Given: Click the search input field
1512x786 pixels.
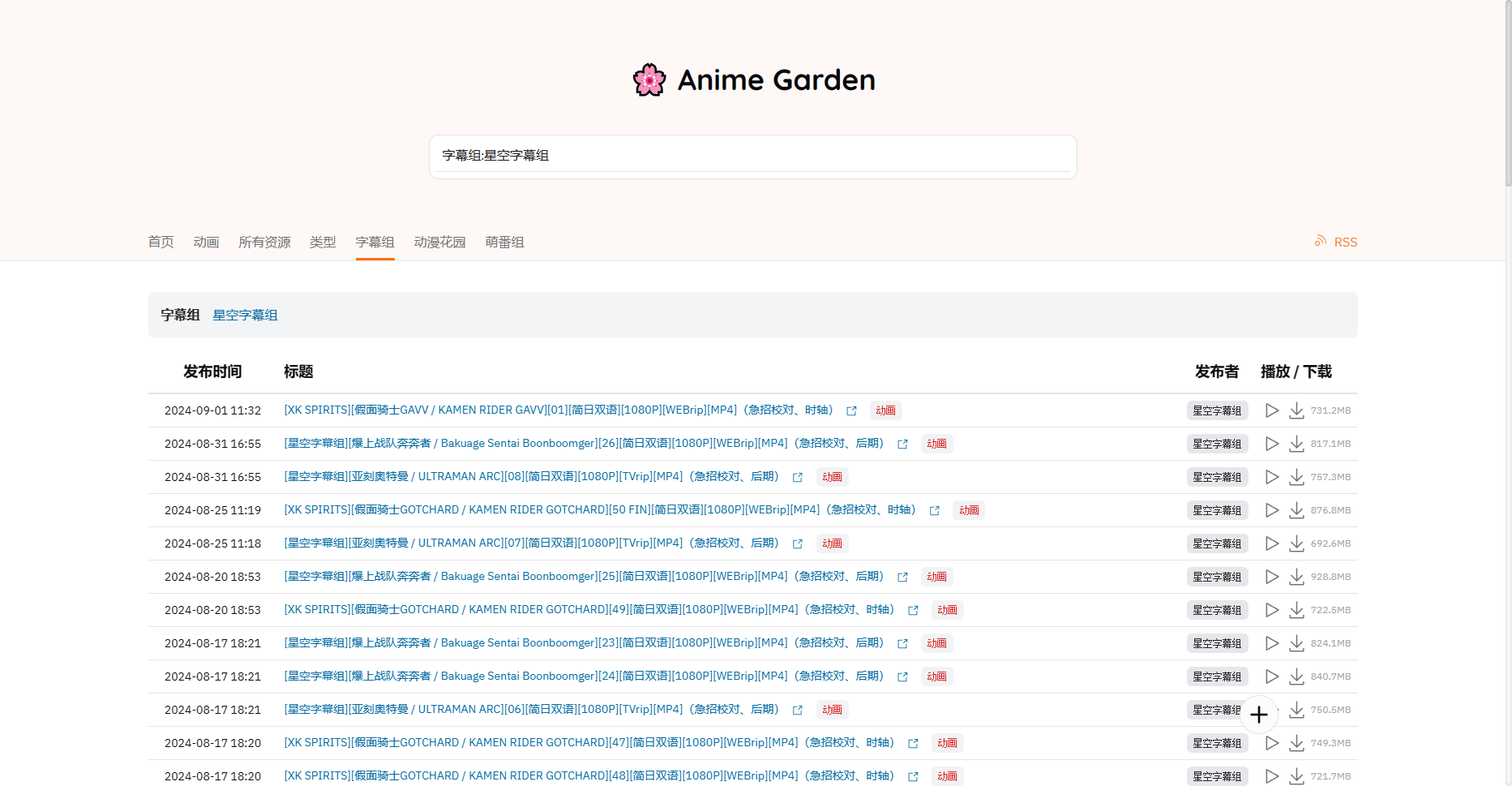Looking at the screenshot, I should pos(753,156).
